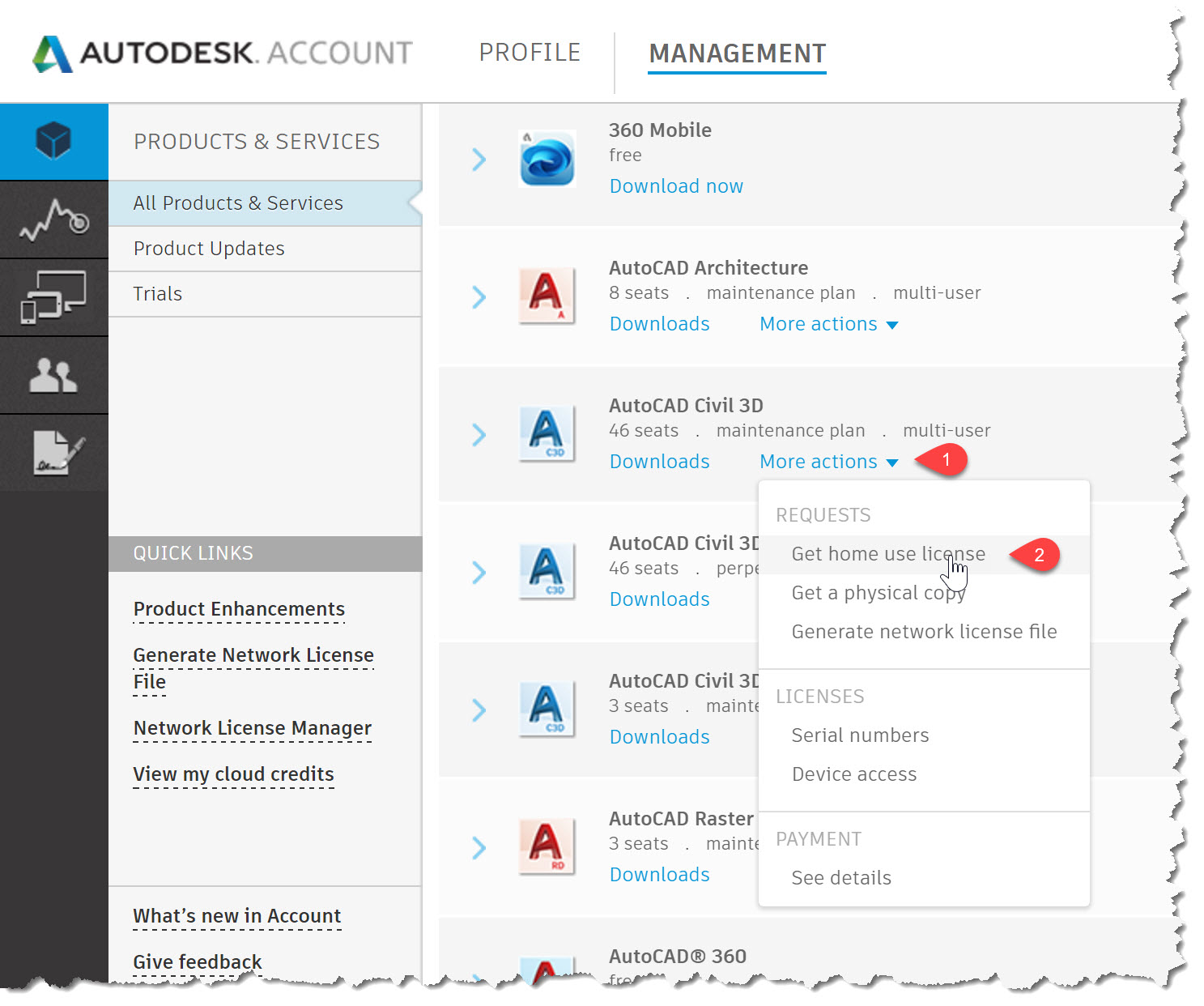Image resolution: width=1204 pixels, height=1006 pixels.
Task: Click the 360 Mobile product title
Action: (660, 130)
